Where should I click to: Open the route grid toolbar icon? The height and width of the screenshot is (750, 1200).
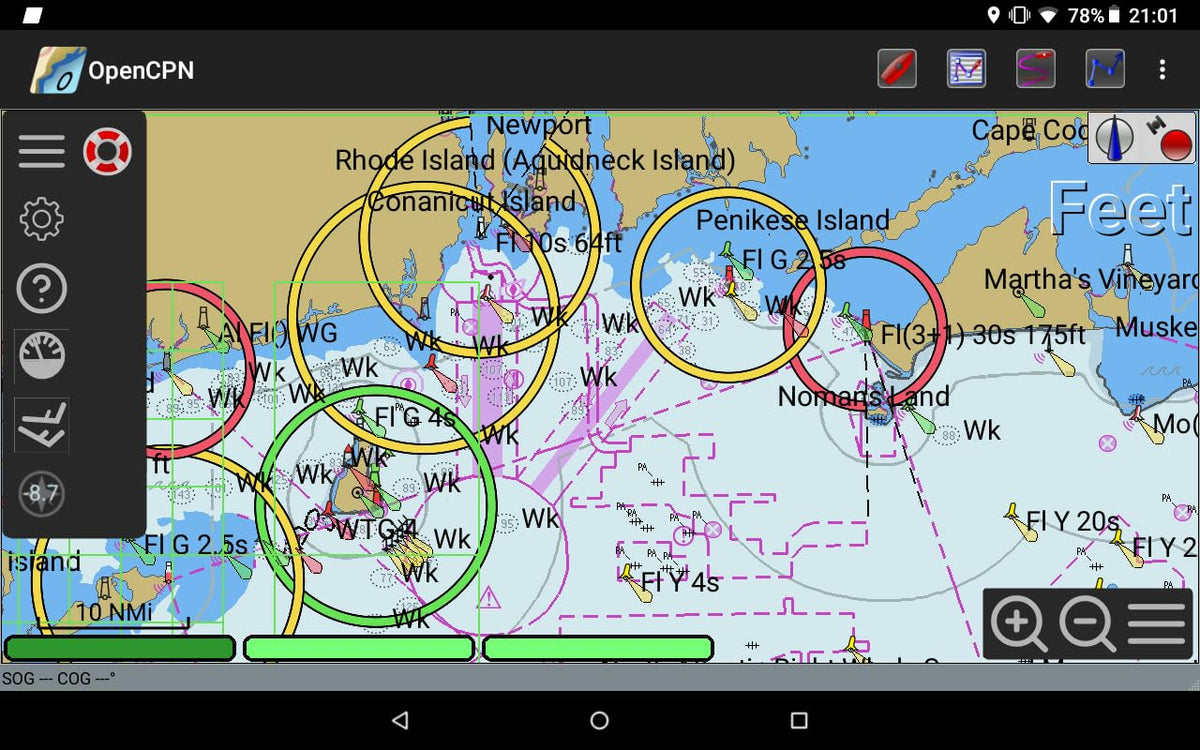pyautogui.click(x=966, y=69)
